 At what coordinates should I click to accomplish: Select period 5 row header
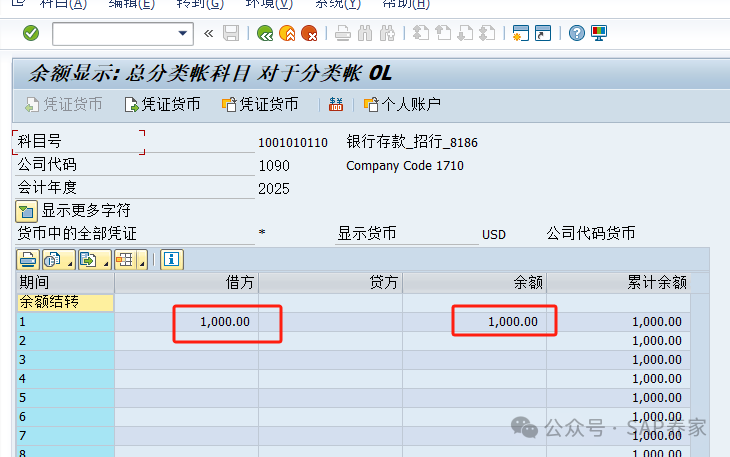(65, 398)
